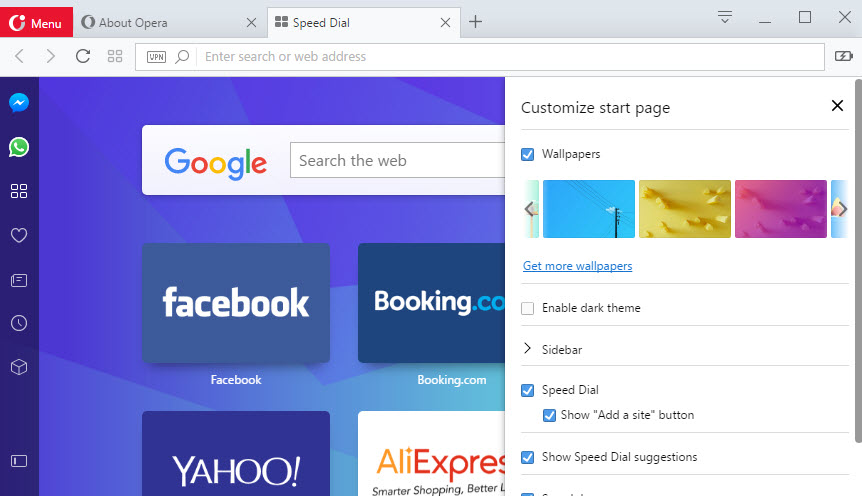Uncheck Show "Add a site" button
Screen dimensions: 862x496
(x=549, y=415)
